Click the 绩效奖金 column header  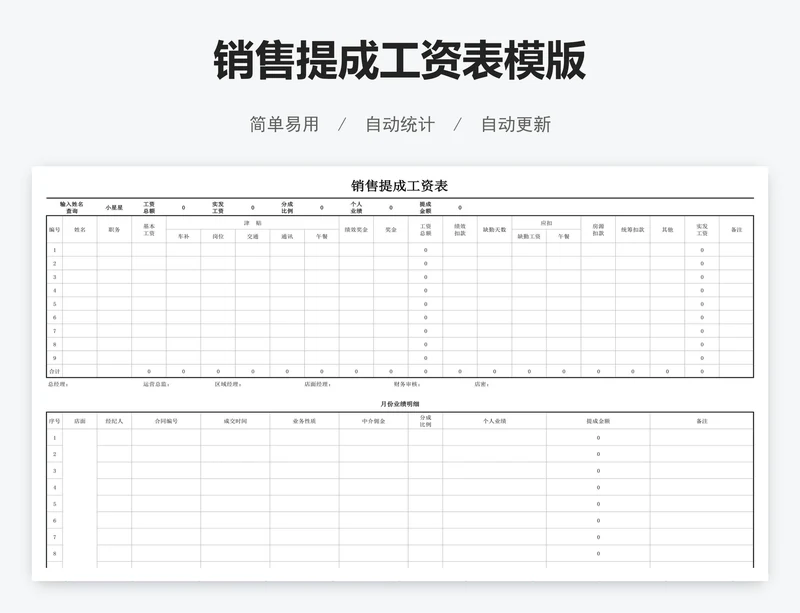click(356, 230)
